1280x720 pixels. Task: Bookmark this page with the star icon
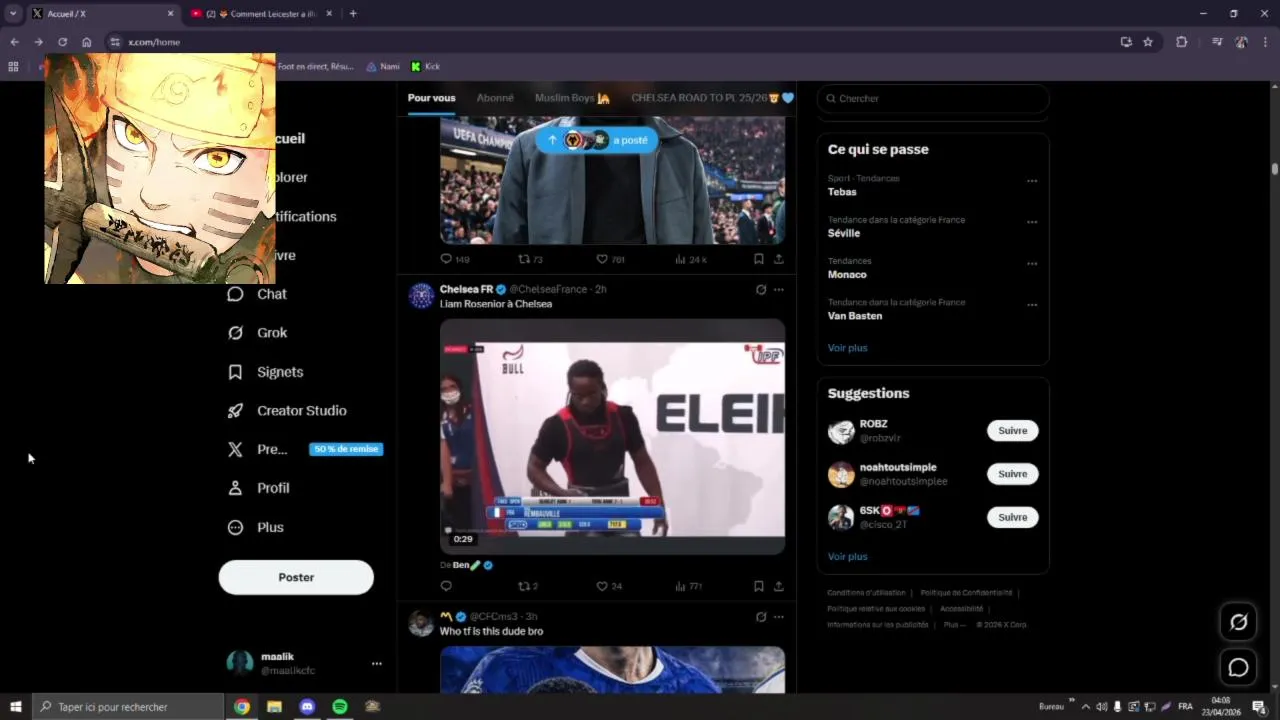(1148, 42)
